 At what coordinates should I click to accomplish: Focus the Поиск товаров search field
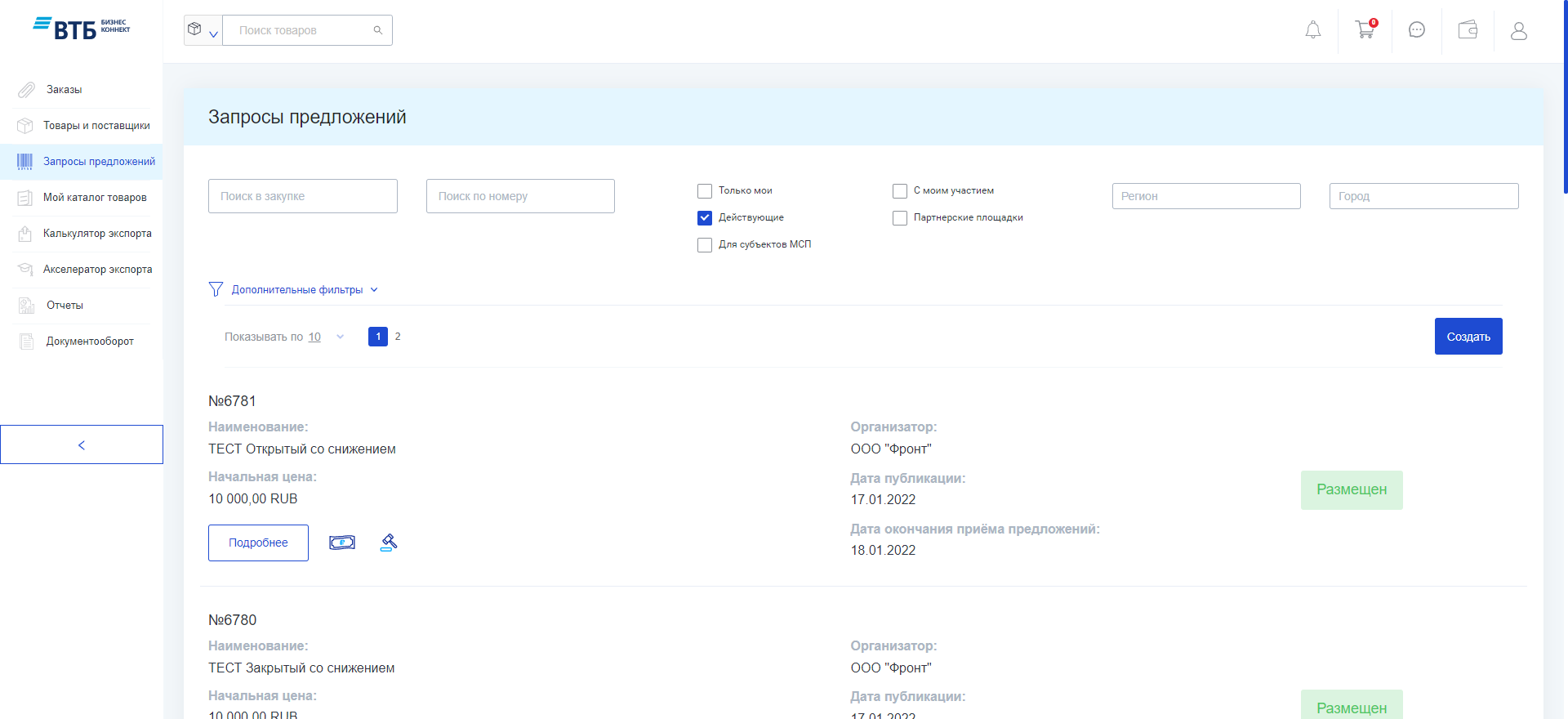tap(307, 30)
